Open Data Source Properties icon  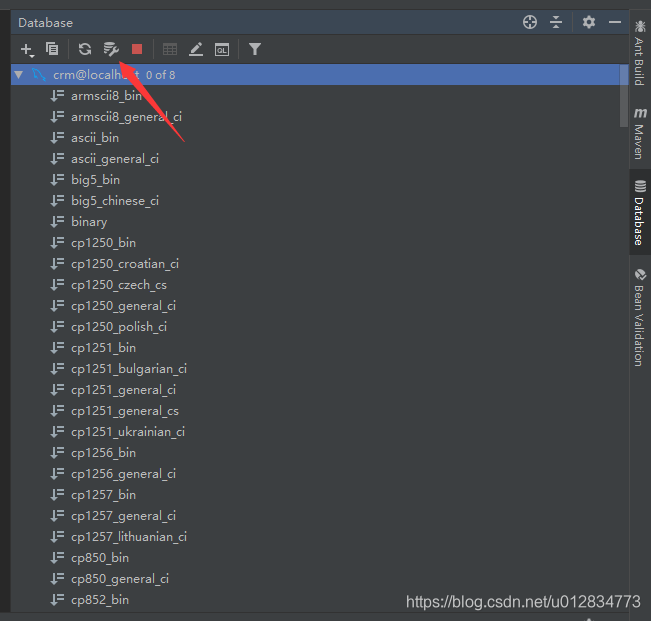[x=111, y=49]
